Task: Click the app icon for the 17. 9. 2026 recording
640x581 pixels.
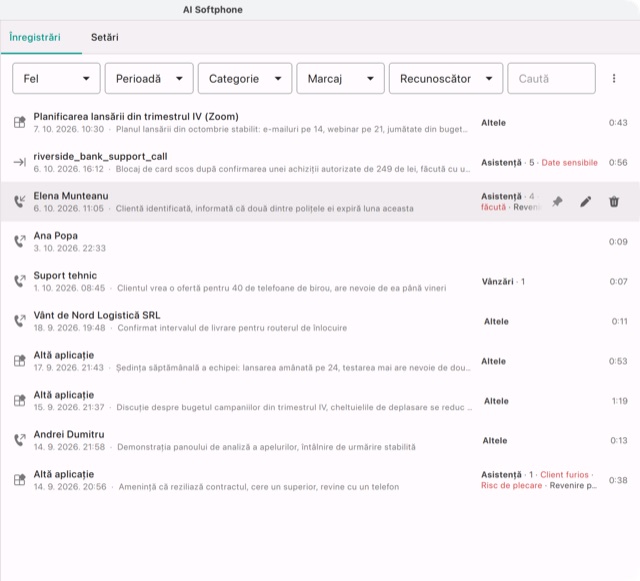Action: pyautogui.click(x=20, y=361)
